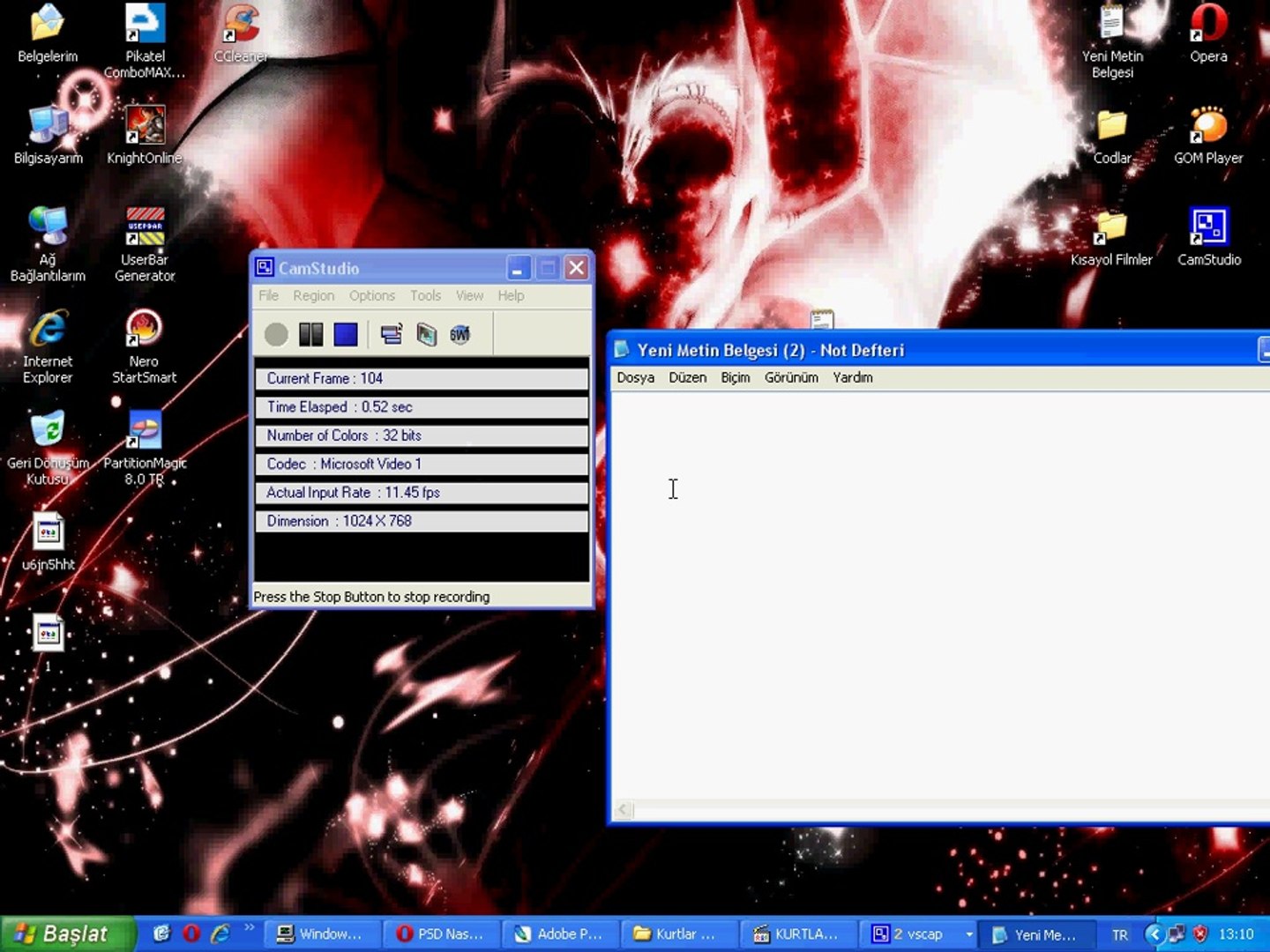This screenshot has height=952, width=1270.
Task: Open the Dosya menu in Not Defteri
Action: tap(636, 377)
